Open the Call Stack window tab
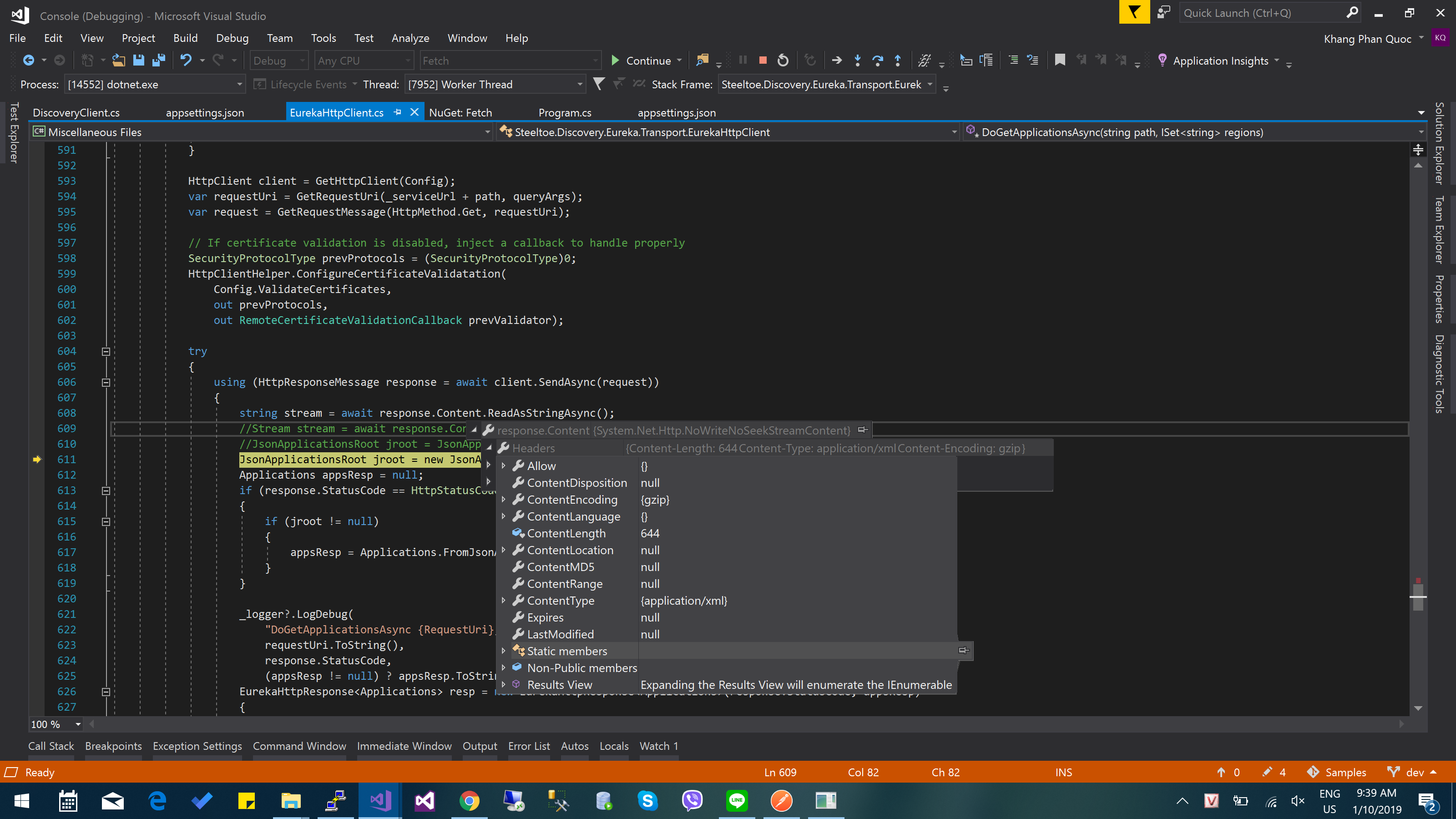 (x=51, y=746)
